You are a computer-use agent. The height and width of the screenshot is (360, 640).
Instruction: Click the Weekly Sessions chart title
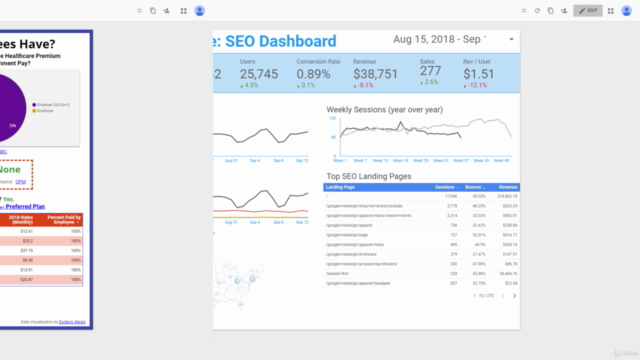[384, 110]
